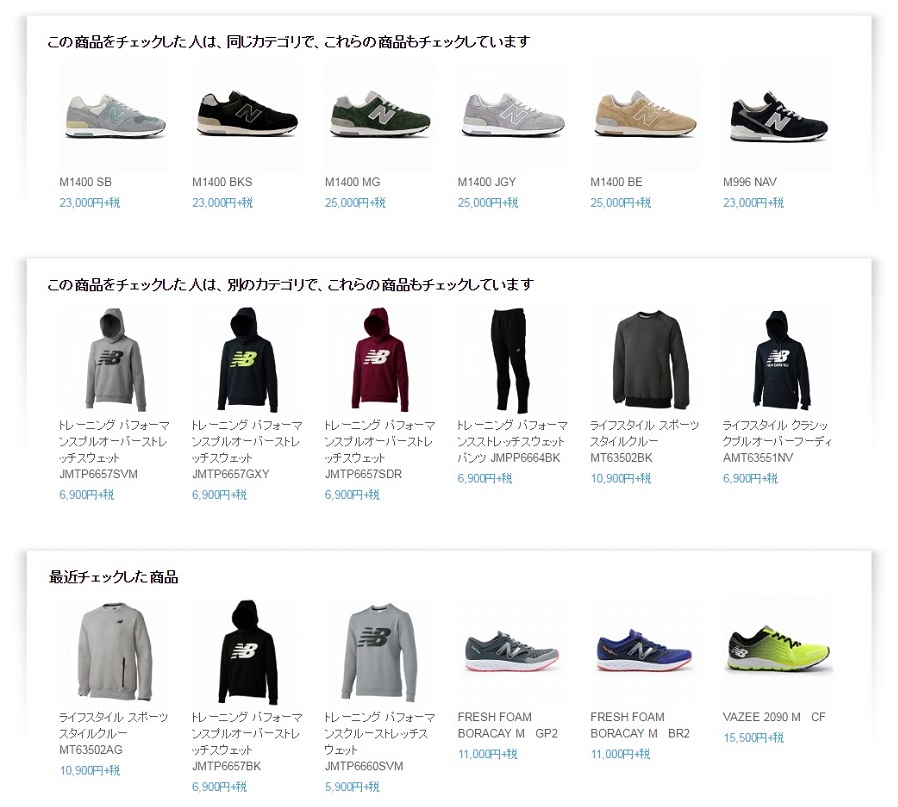The image size is (898, 807).
Task: Open the black JMPP6664BK sweat pants image
Action: [x=513, y=360]
